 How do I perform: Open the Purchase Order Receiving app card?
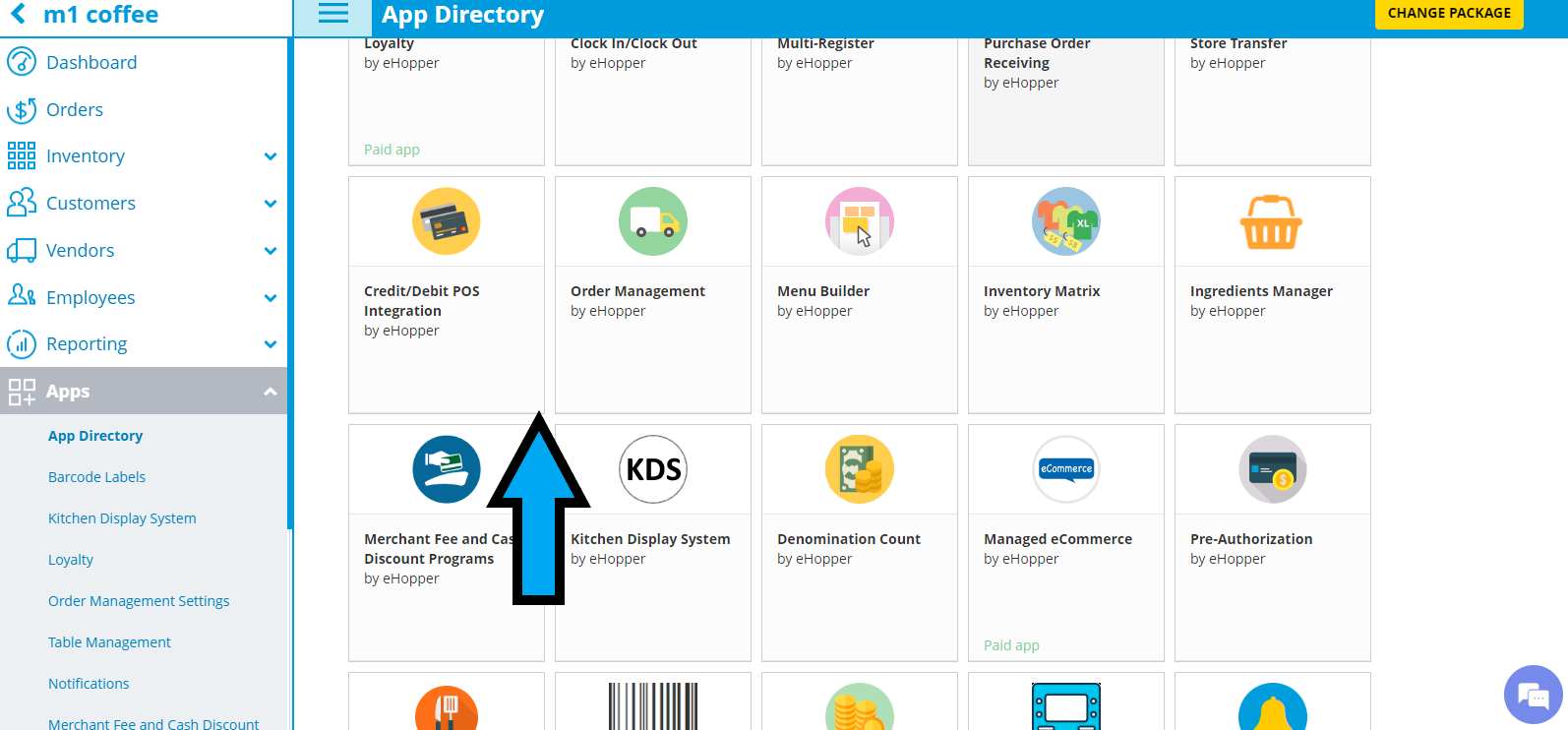(x=1066, y=101)
